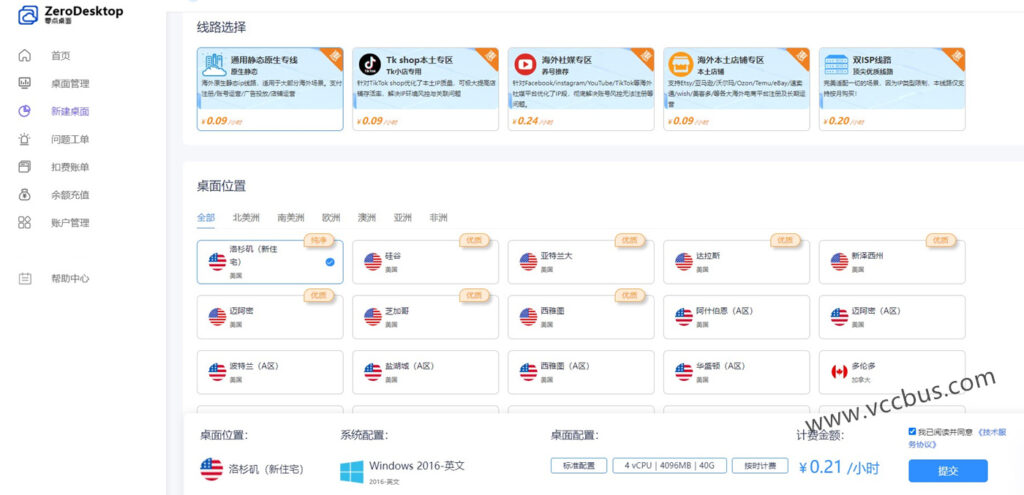Switch to the 北美洲 region tab
Screen dimensions: 1024x495
[x=246, y=217]
